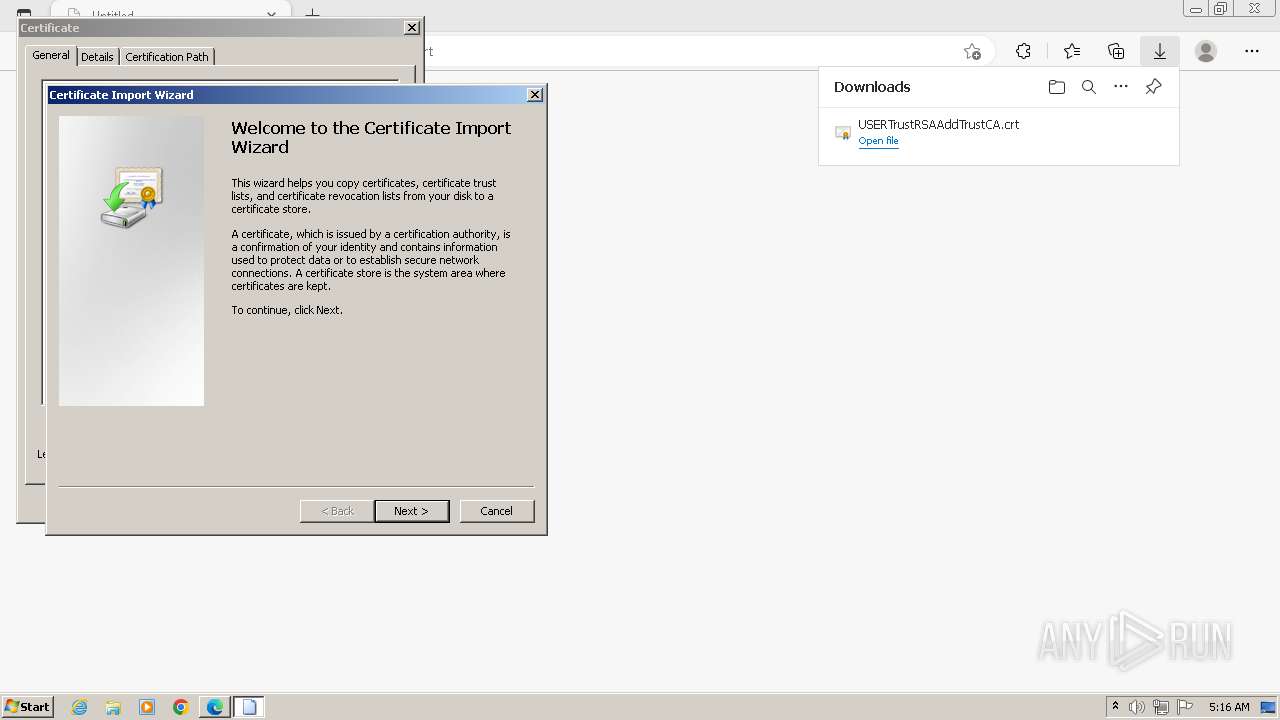Open a new browser tab

tap(312, 13)
